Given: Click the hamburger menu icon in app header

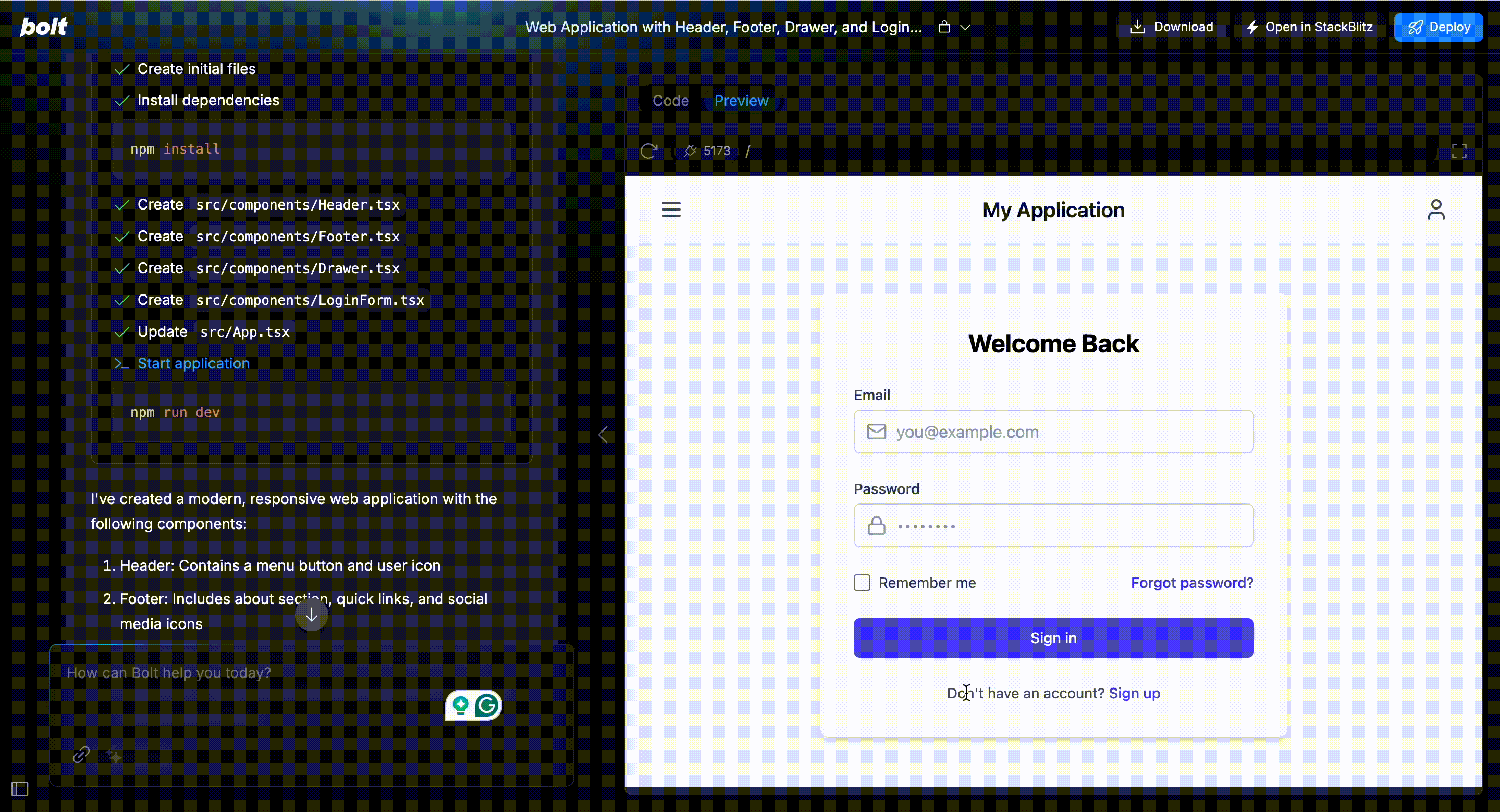Looking at the screenshot, I should click(x=671, y=210).
